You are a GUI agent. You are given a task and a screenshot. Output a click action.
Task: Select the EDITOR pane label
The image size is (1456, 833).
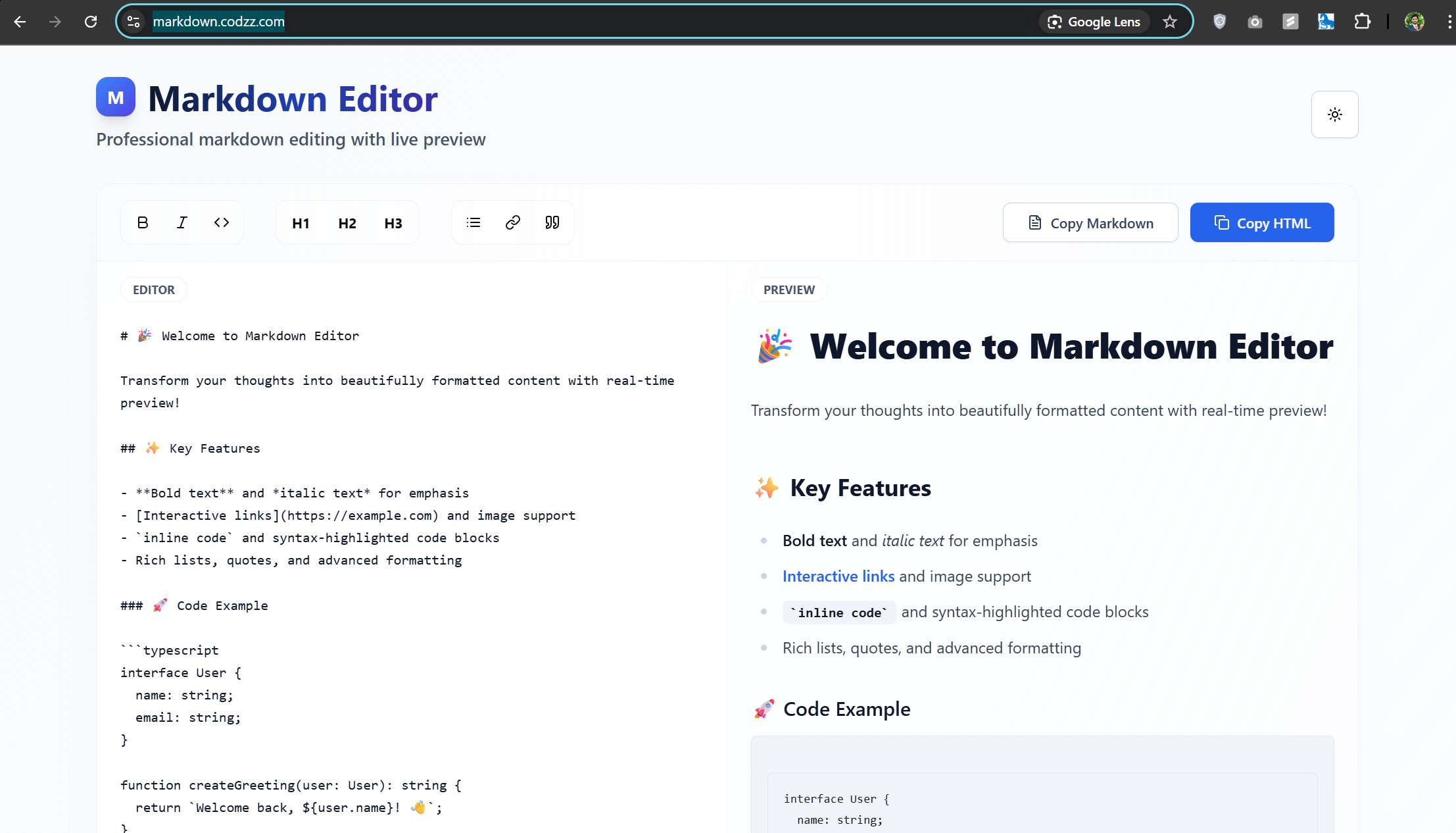pyautogui.click(x=153, y=290)
